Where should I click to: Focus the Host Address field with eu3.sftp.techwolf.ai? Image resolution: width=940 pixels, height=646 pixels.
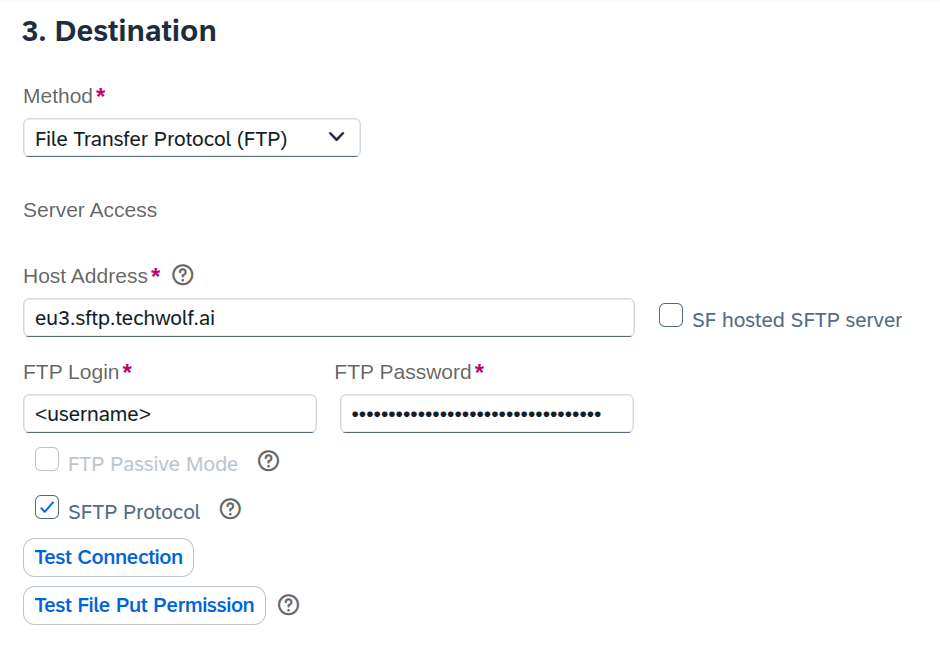click(328, 318)
